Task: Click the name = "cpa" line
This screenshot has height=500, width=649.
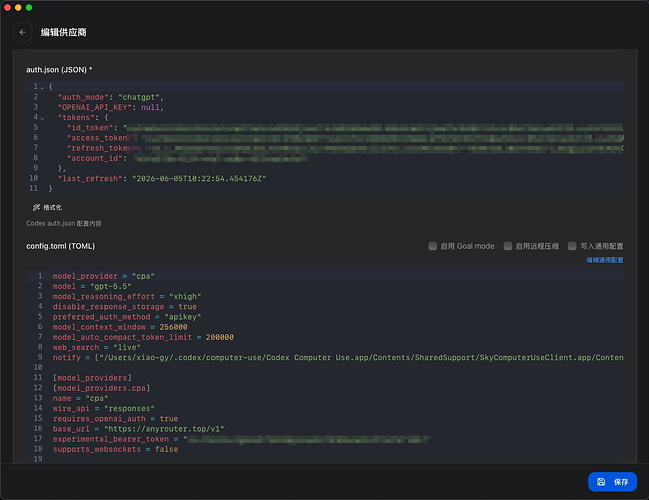Action: [80, 399]
